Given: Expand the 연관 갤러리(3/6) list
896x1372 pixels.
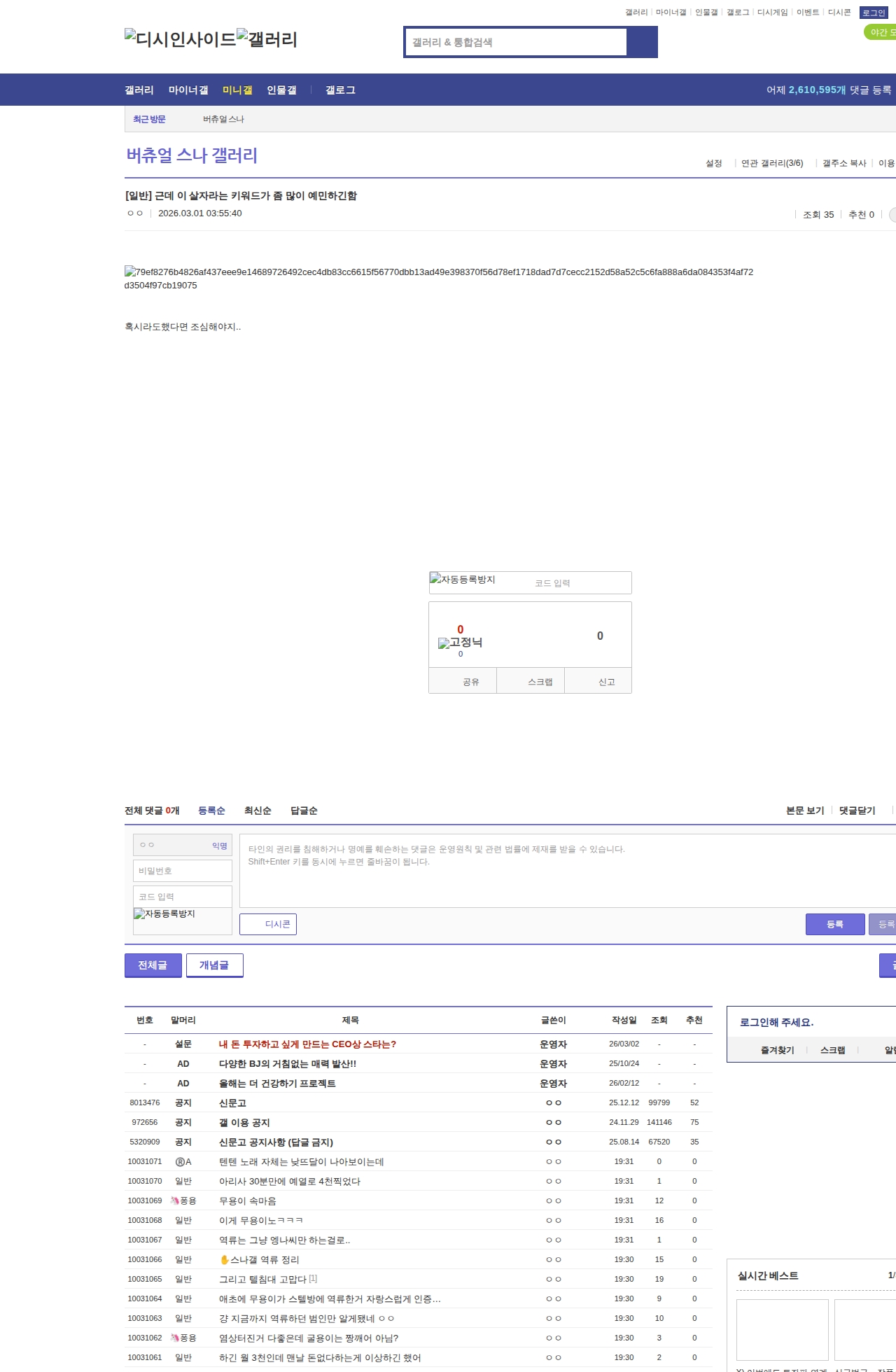Looking at the screenshot, I should point(771,163).
